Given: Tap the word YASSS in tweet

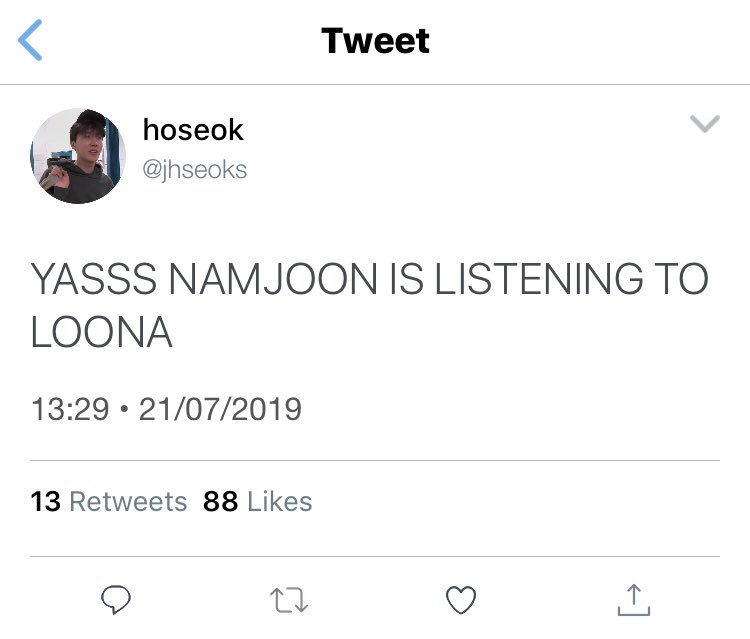Looking at the screenshot, I should pyautogui.click(x=94, y=278).
